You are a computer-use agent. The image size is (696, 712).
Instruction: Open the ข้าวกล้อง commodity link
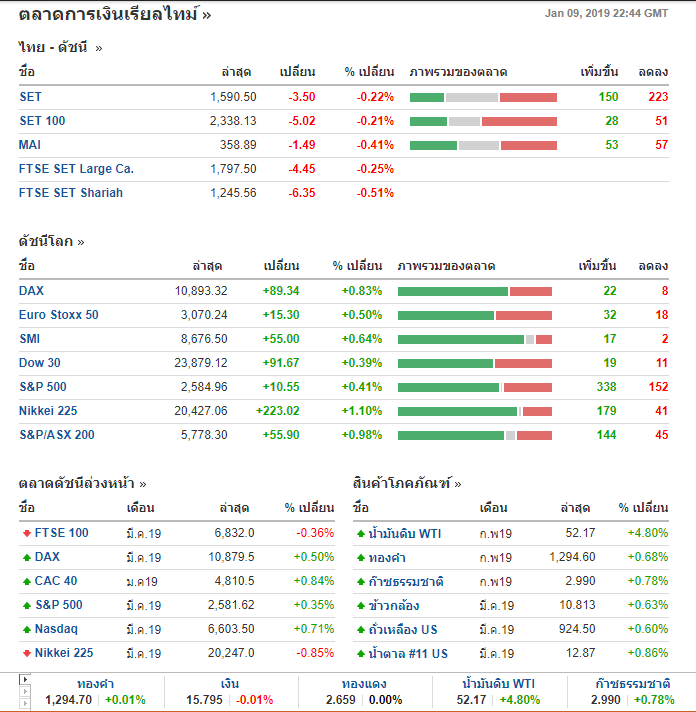coord(394,606)
